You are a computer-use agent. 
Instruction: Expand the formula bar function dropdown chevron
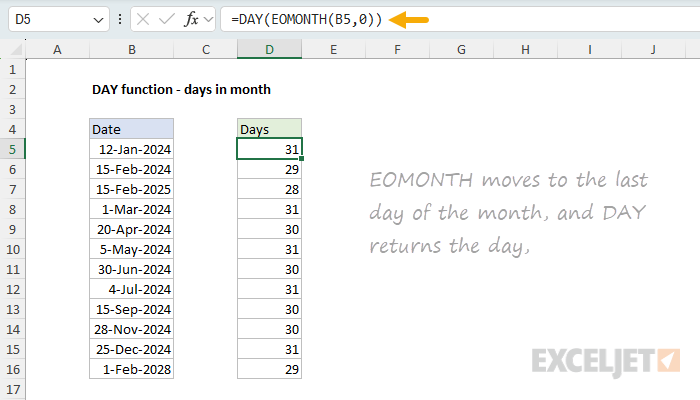coord(208,20)
